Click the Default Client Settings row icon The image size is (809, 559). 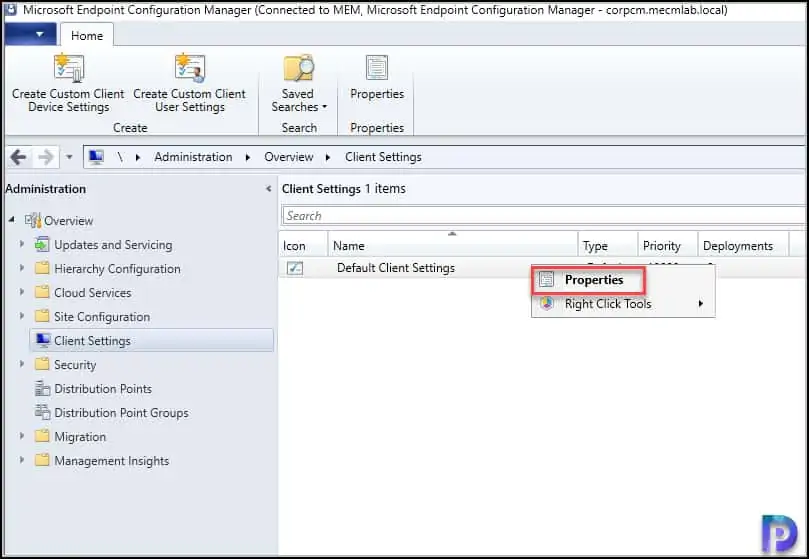295,268
